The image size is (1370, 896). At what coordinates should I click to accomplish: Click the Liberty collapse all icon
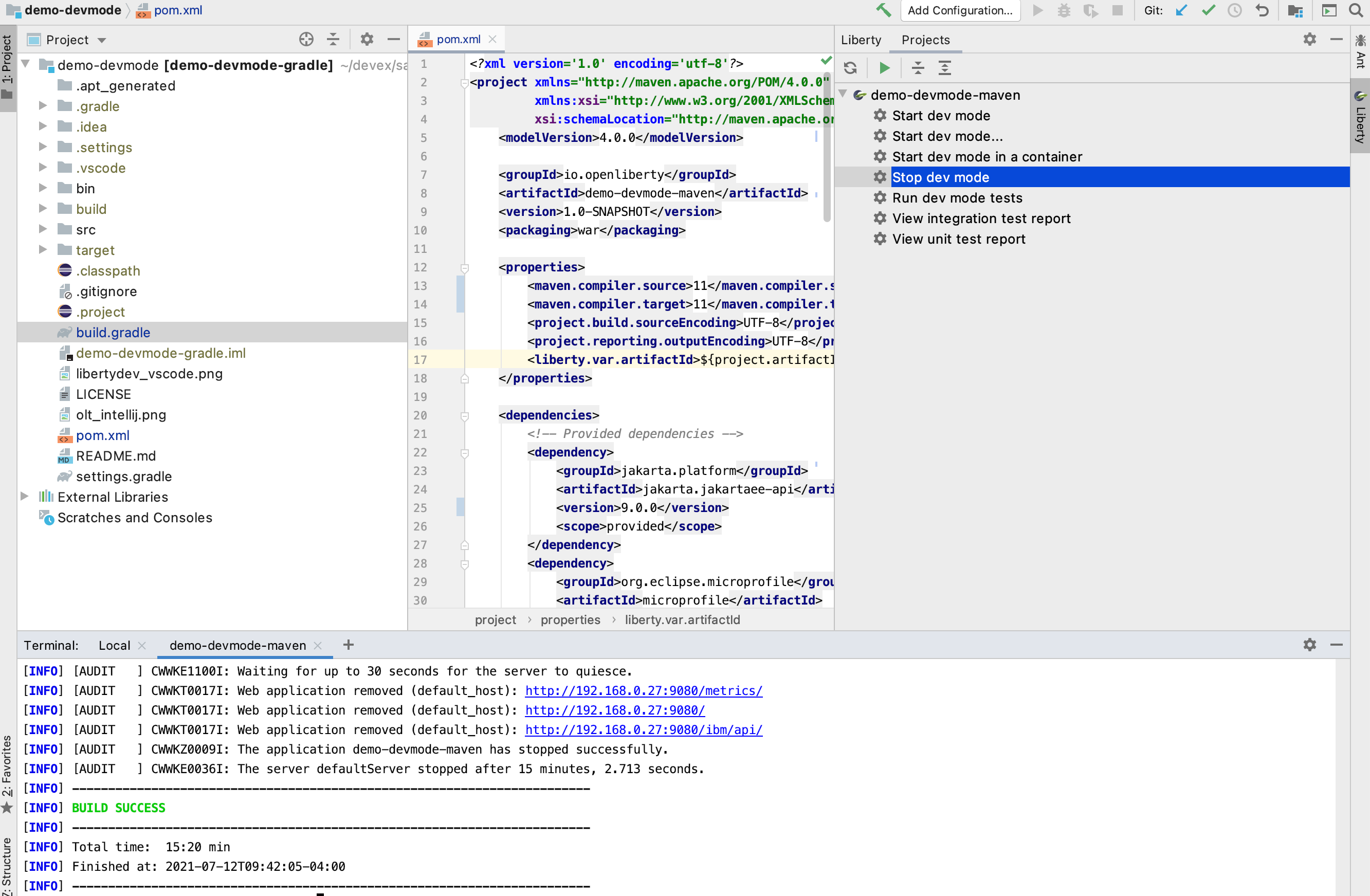pos(918,68)
